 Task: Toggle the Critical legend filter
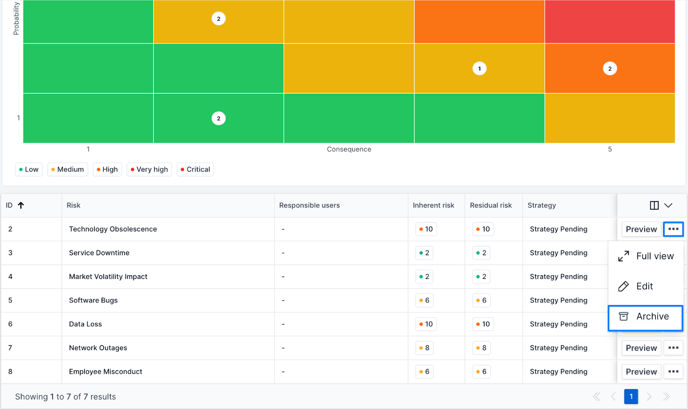point(195,170)
